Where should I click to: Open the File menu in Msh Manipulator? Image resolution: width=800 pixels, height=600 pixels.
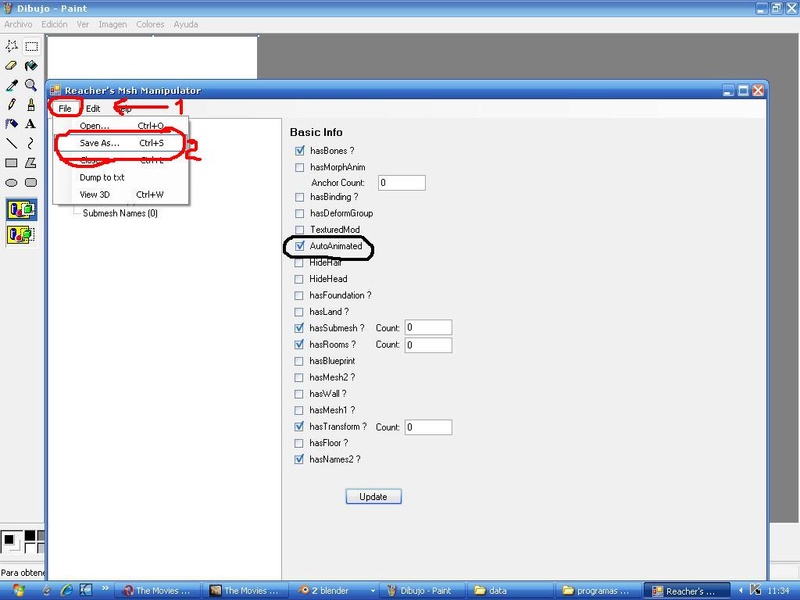pyautogui.click(x=65, y=108)
